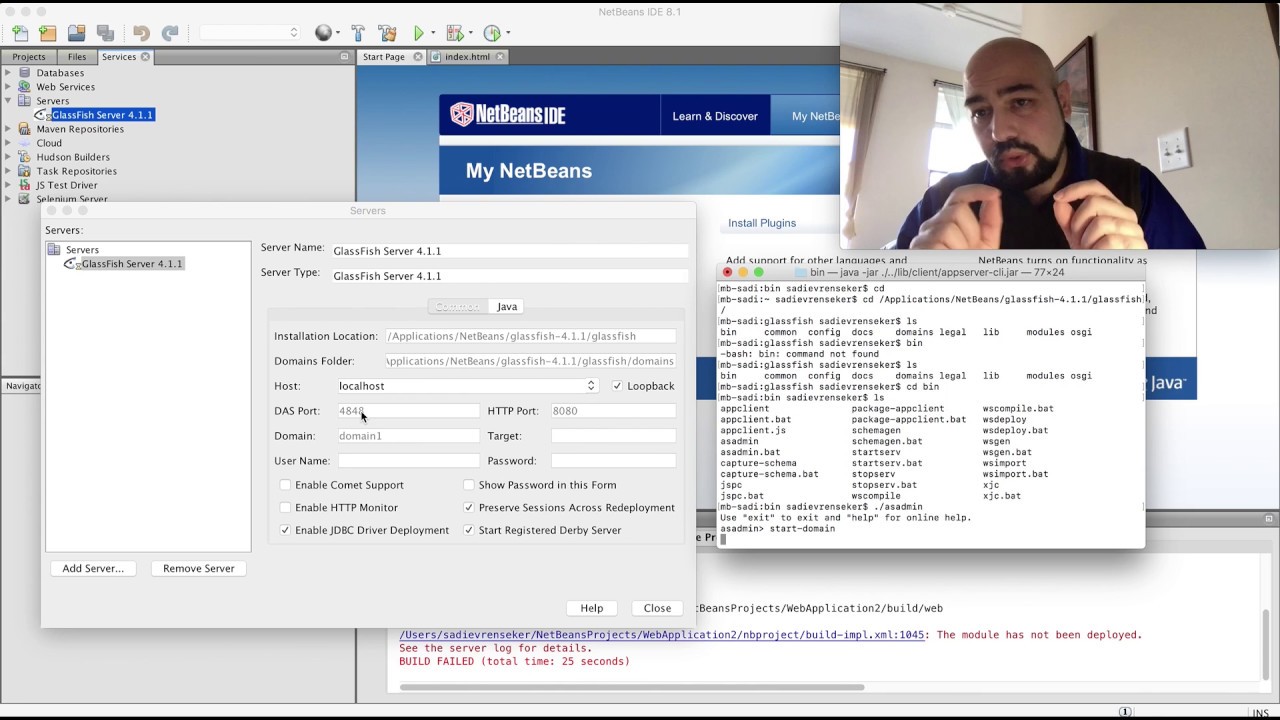Click the Undo arrow in the toolbar

141,33
